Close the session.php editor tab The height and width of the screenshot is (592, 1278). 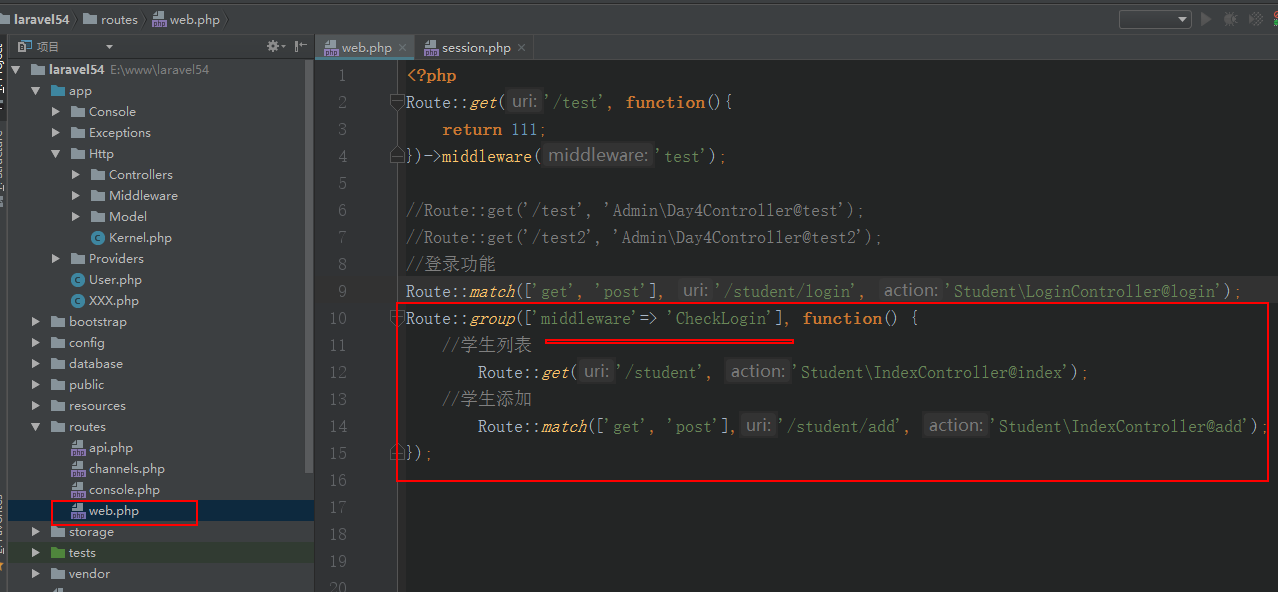pyautogui.click(x=521, y=48)
